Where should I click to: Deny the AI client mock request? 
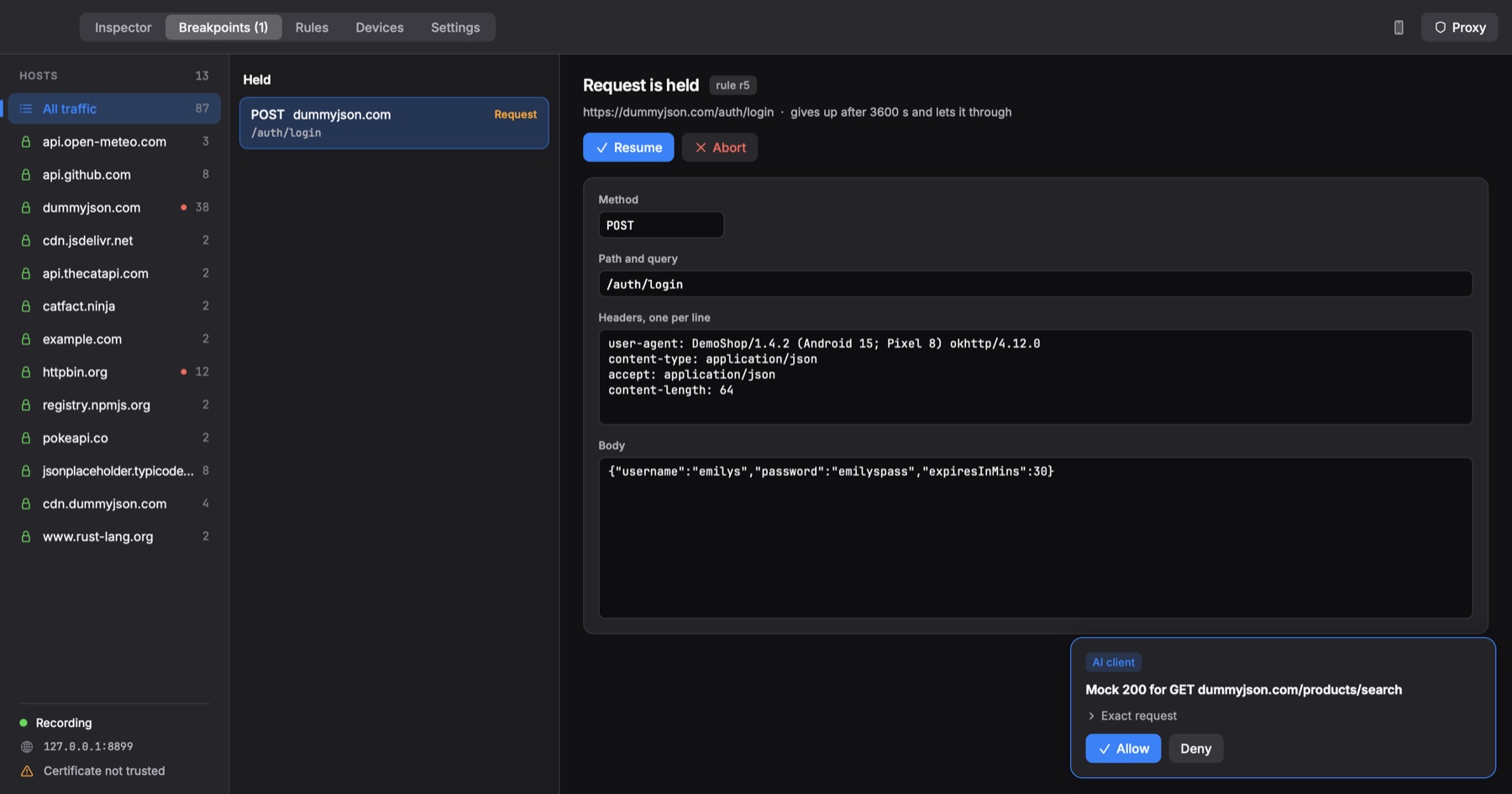click(1196, 749)
